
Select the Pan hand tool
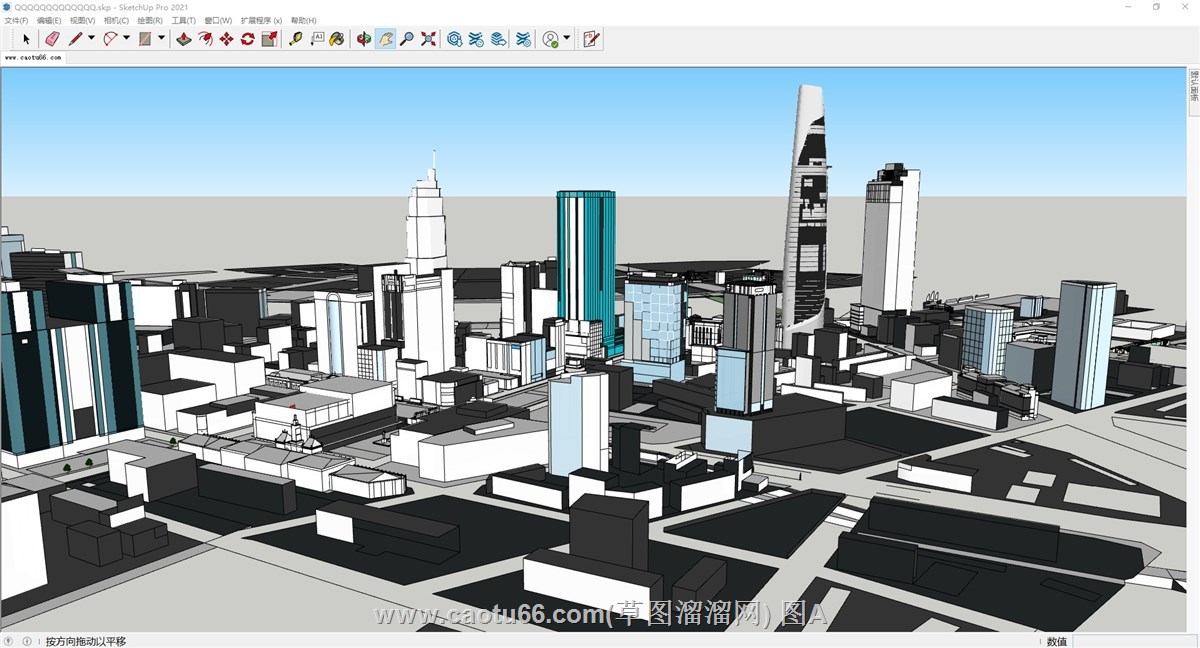point(385,39)
